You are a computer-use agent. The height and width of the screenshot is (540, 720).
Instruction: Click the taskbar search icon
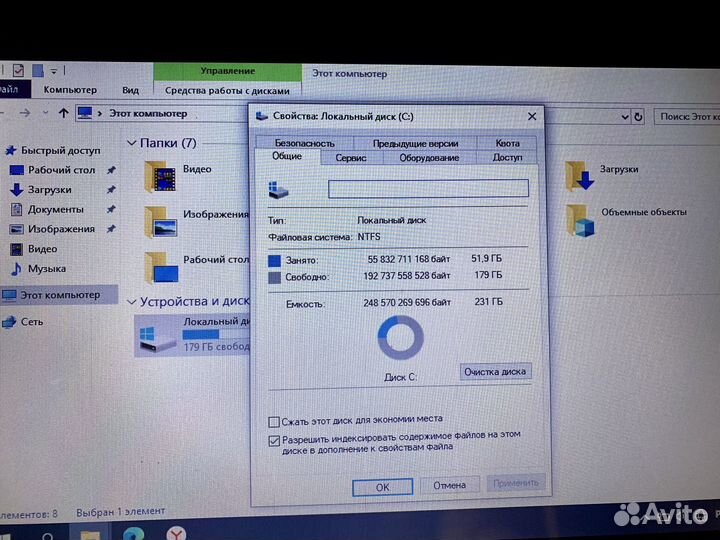click(x=47, y=536)
